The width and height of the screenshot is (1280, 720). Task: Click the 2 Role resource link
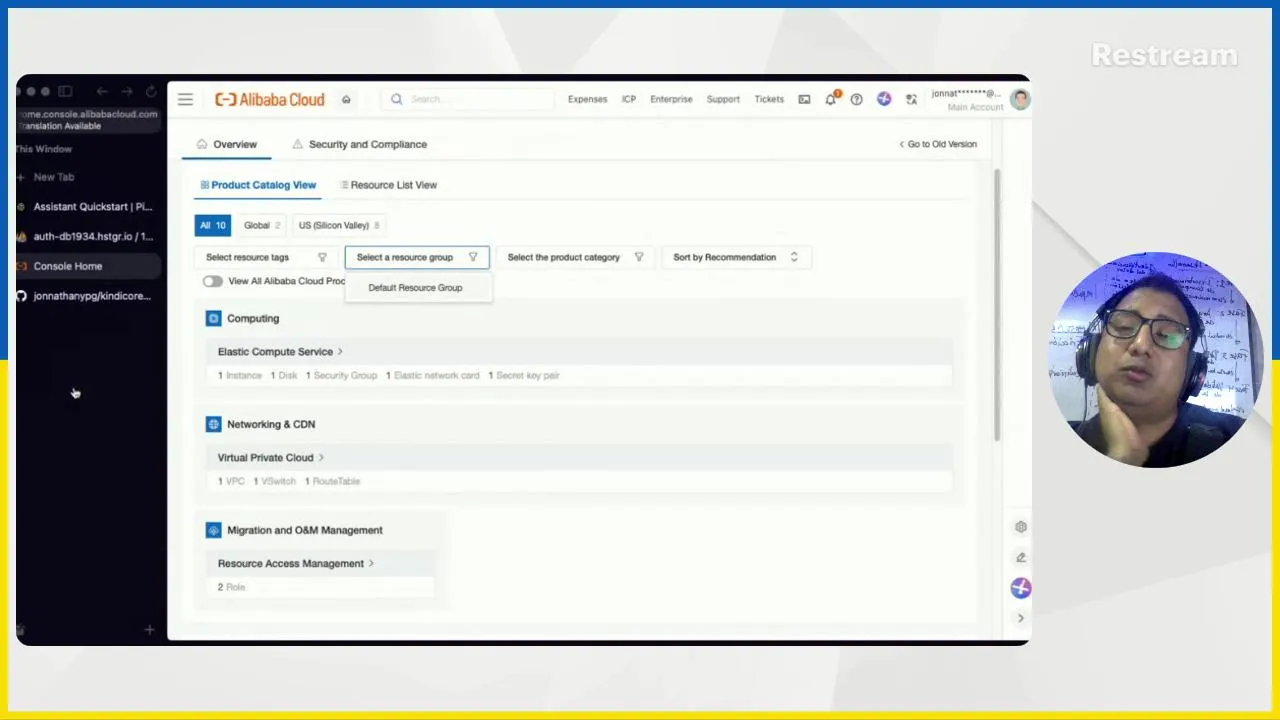pyautogui.click(x=231, y=587)
